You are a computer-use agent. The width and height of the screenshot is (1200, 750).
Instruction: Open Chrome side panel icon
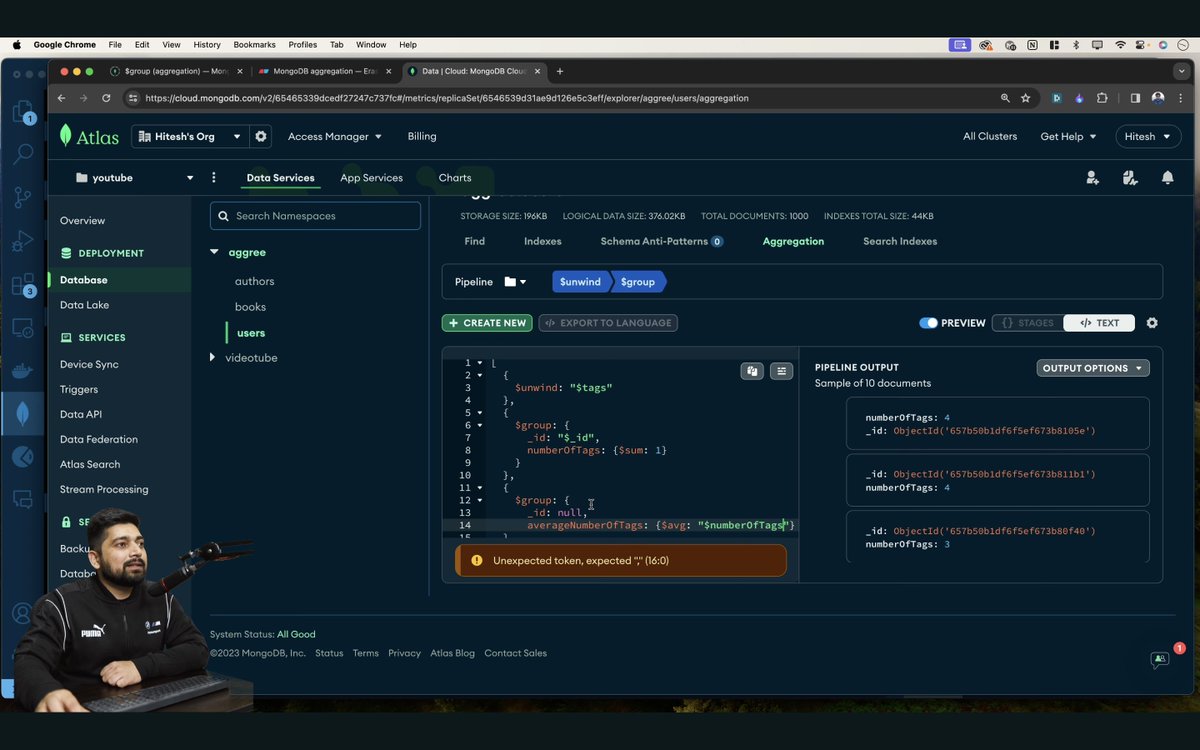[1135, 98]
